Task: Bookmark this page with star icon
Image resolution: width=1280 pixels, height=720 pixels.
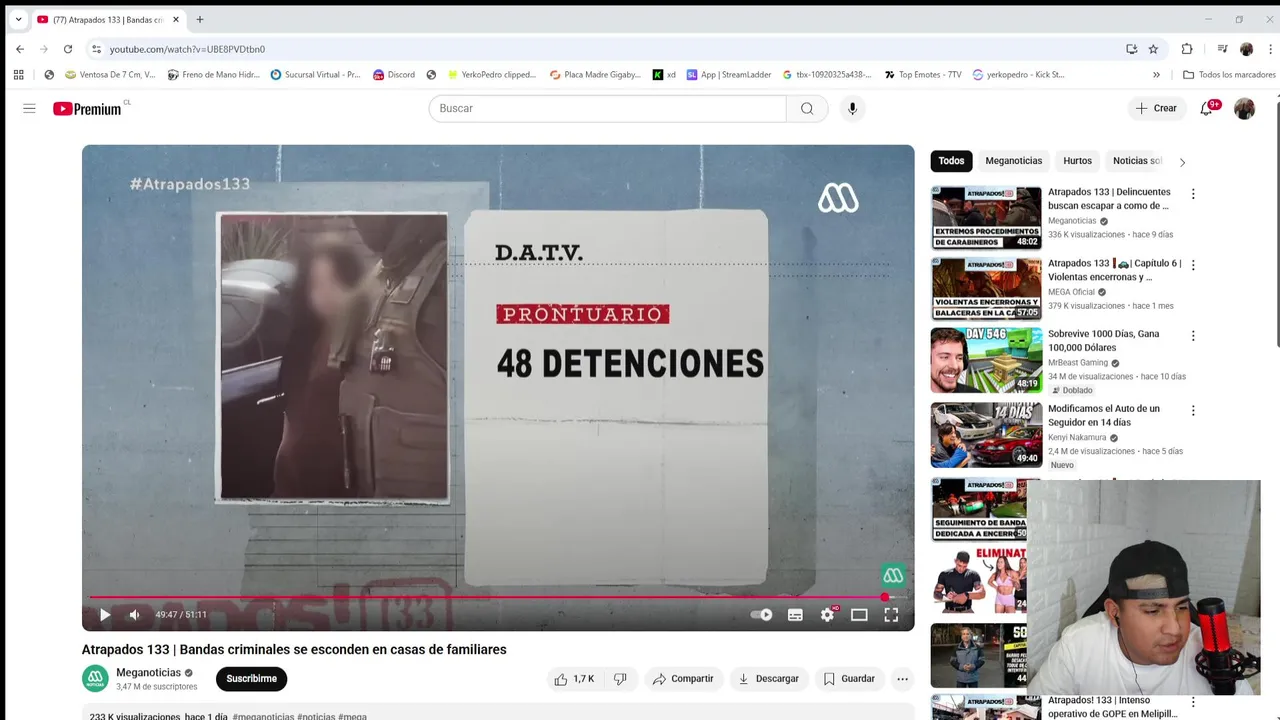Action: point(1153,49)
